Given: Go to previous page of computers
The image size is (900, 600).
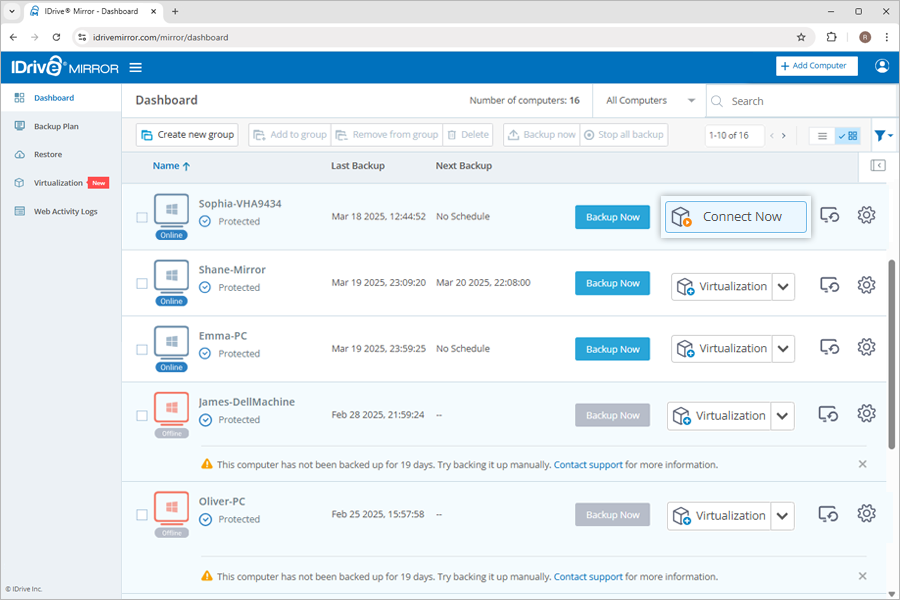Looking at the screenshot, I should point(772,136).
